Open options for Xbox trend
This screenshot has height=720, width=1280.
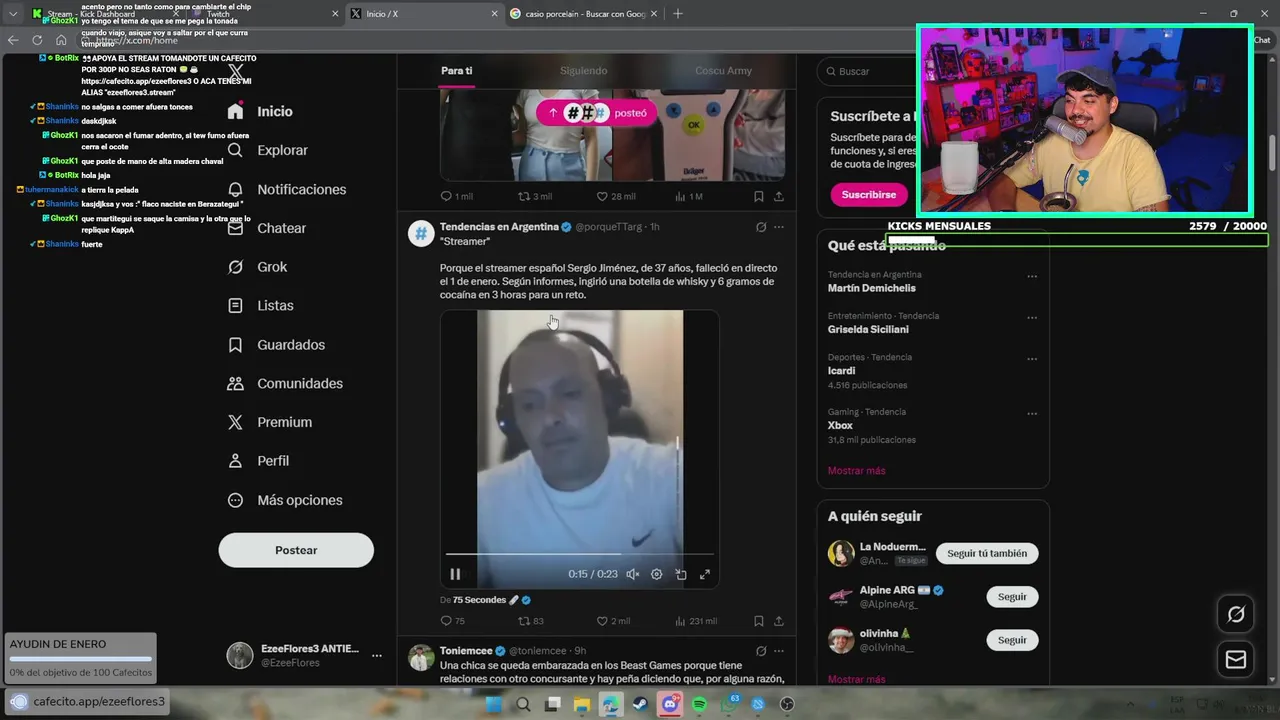click(1032, 413)
